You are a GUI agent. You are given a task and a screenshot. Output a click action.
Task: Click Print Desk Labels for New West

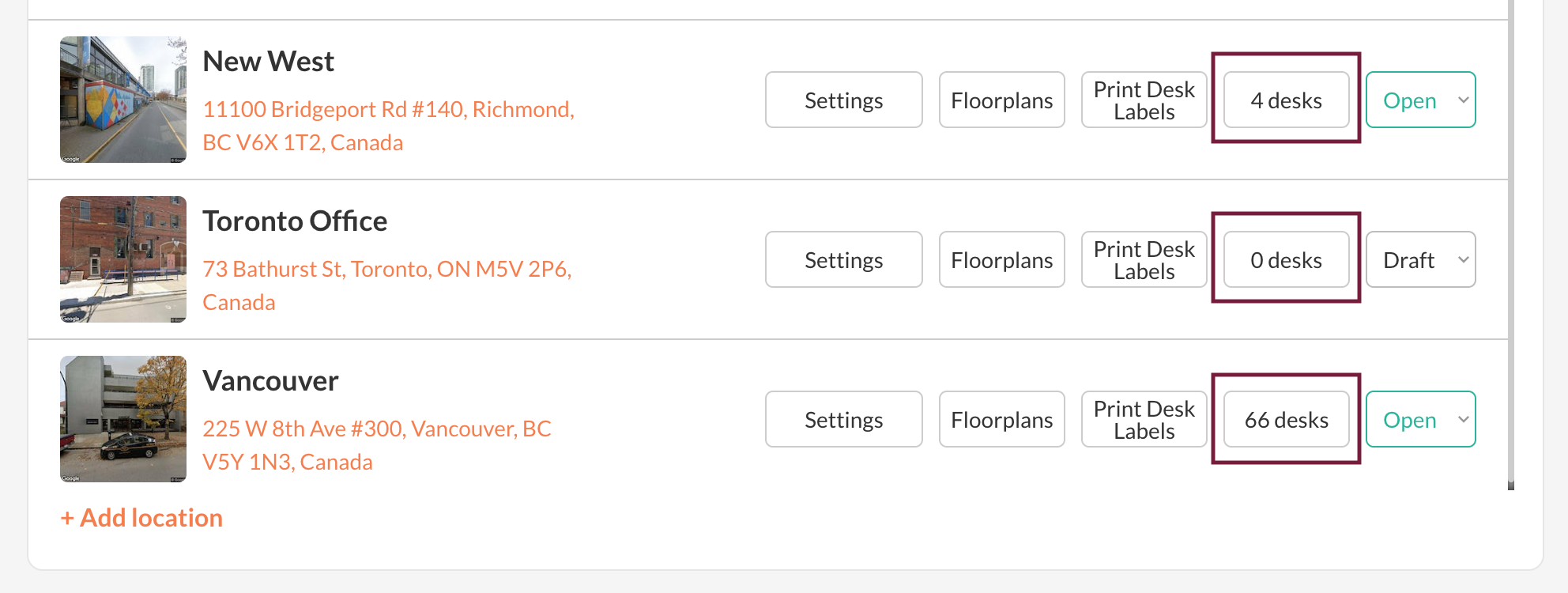tap(1144, 100)
